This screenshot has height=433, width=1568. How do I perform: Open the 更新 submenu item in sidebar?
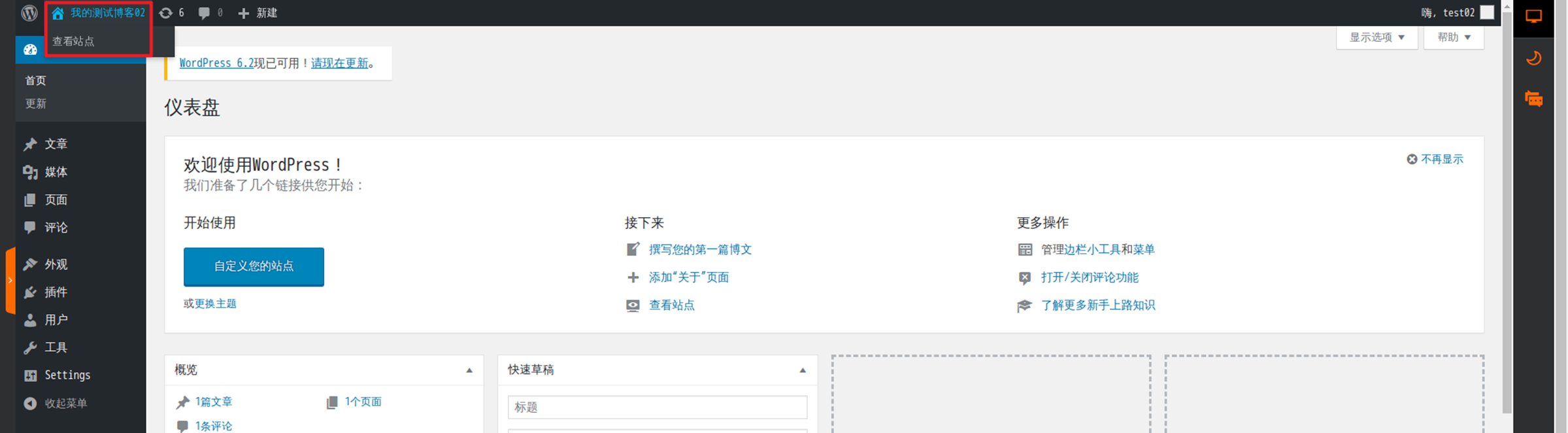click(x=36, y=103)
